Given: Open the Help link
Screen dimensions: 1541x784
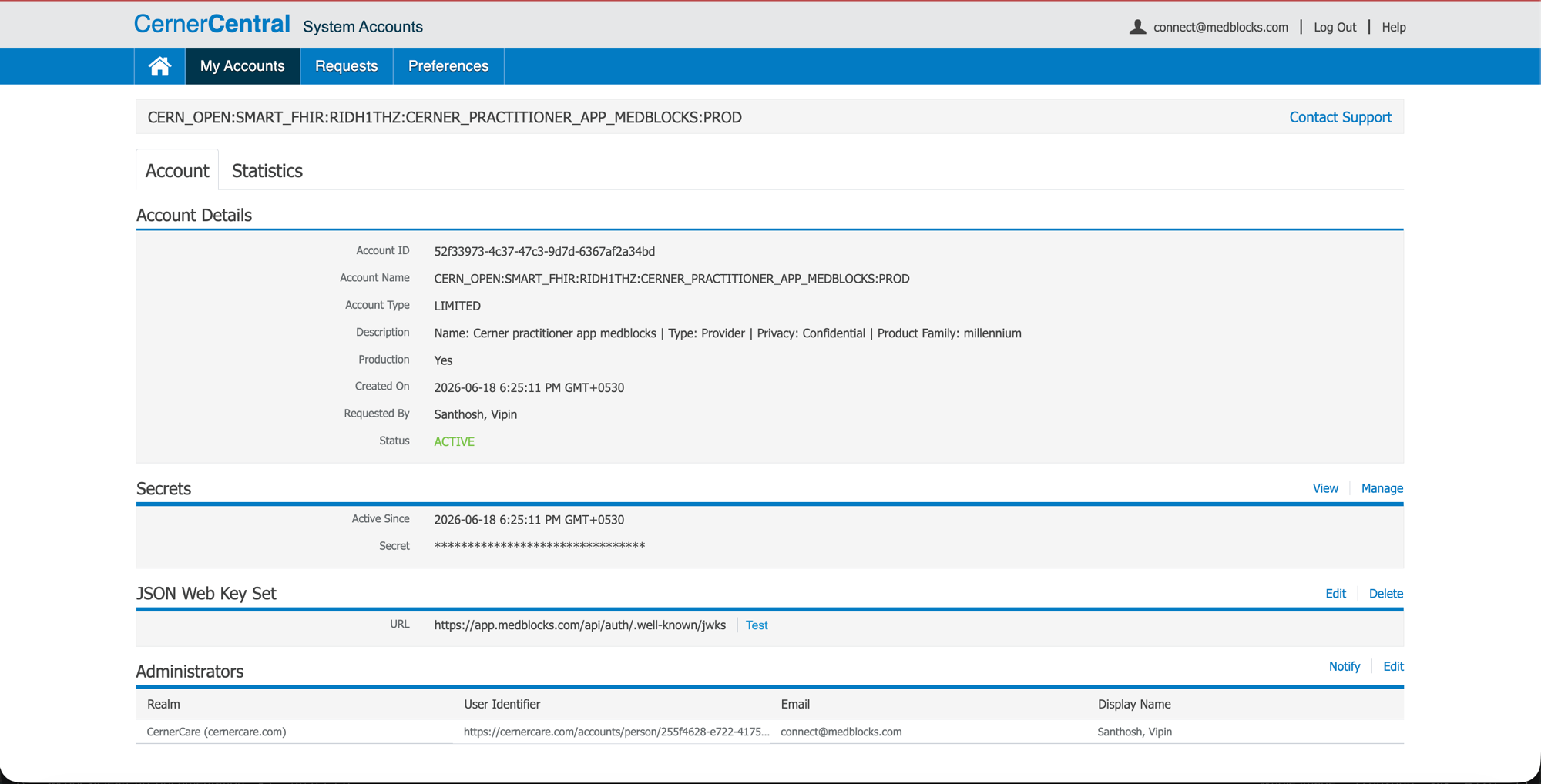Looking at the screenshot, I should 1394,27.
